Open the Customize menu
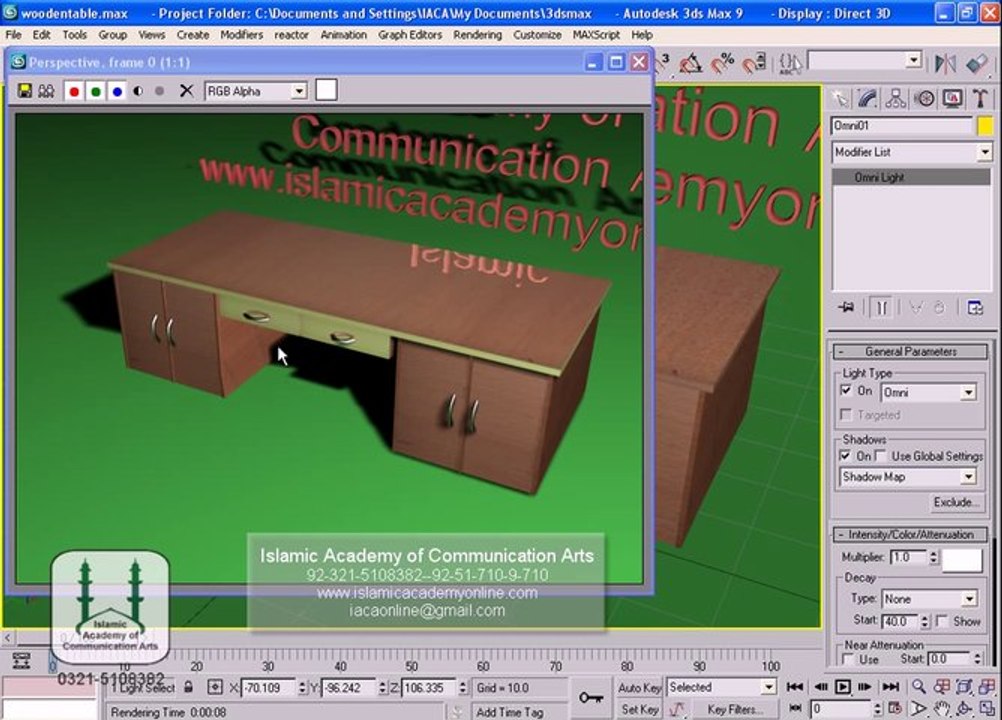 [x=537, y=34]
